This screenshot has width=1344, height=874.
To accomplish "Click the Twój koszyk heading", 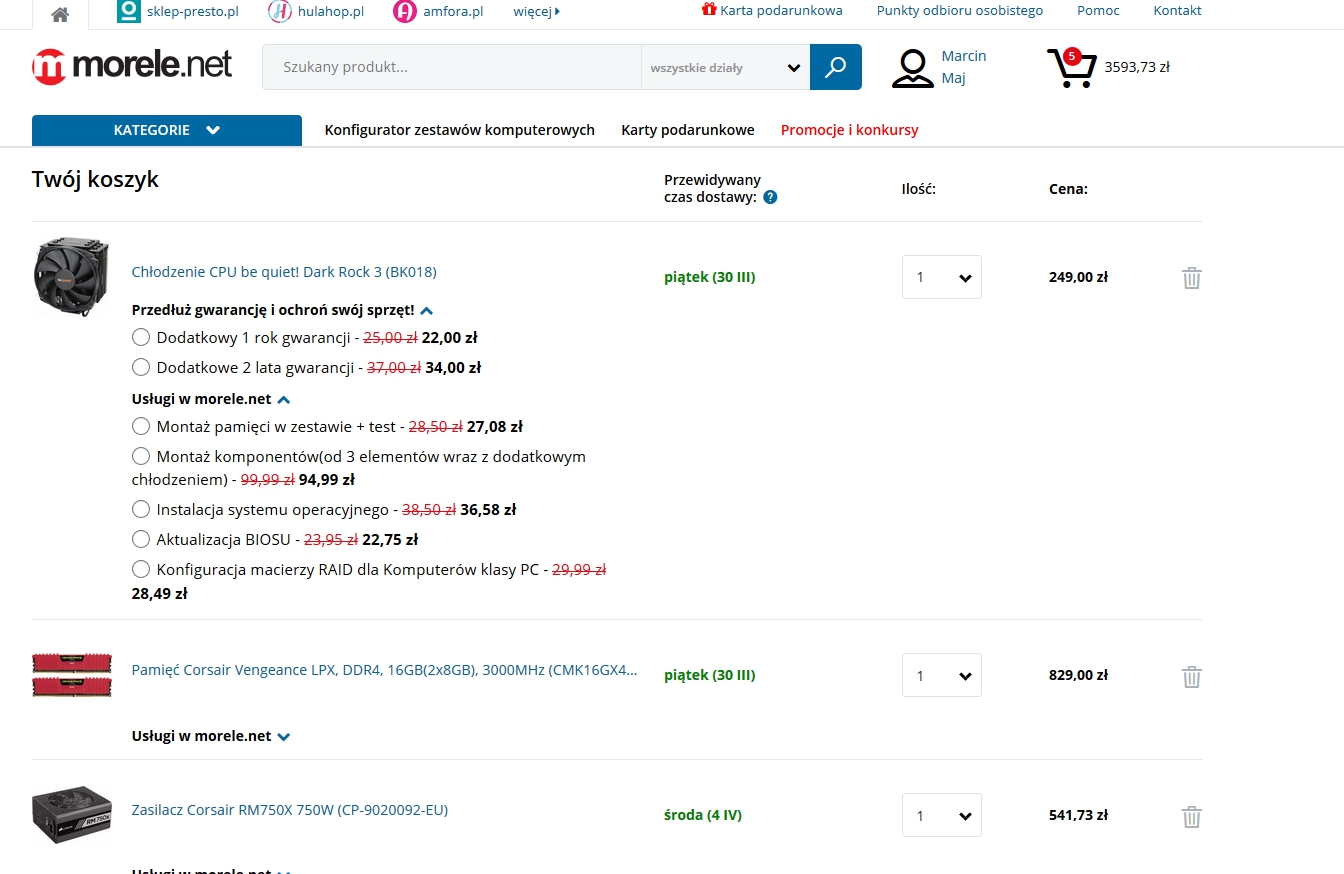I will pos(95,180).
